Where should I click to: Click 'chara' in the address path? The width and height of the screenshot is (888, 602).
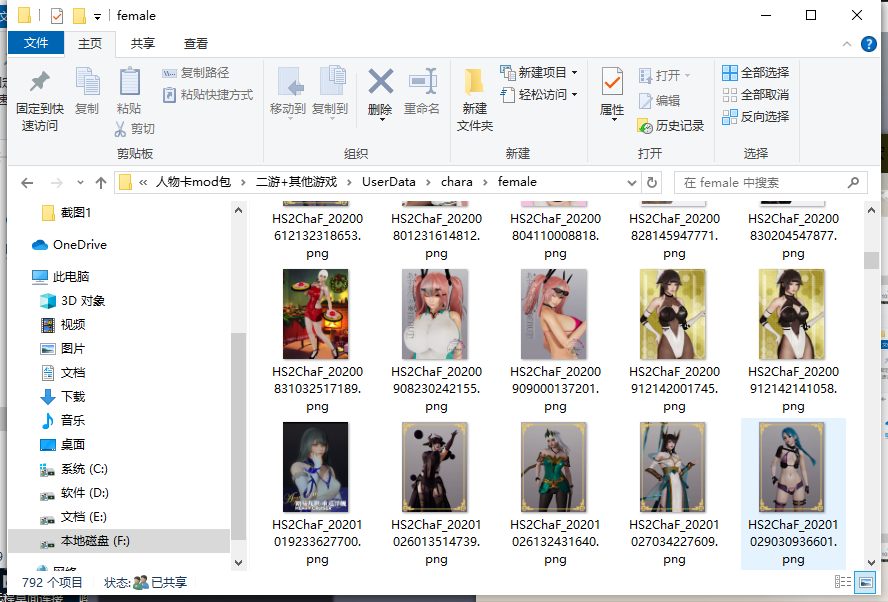456,182
